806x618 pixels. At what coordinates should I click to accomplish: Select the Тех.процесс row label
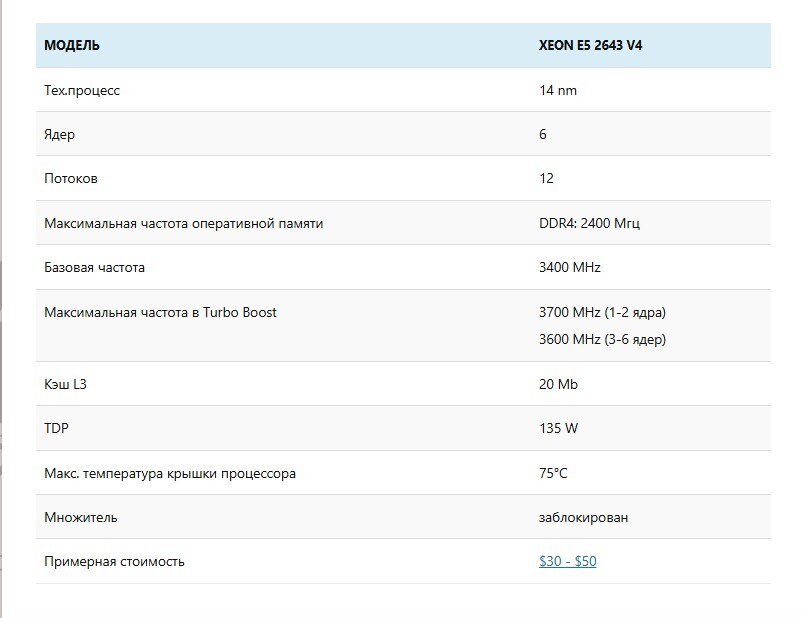click(x=82, y=90)
